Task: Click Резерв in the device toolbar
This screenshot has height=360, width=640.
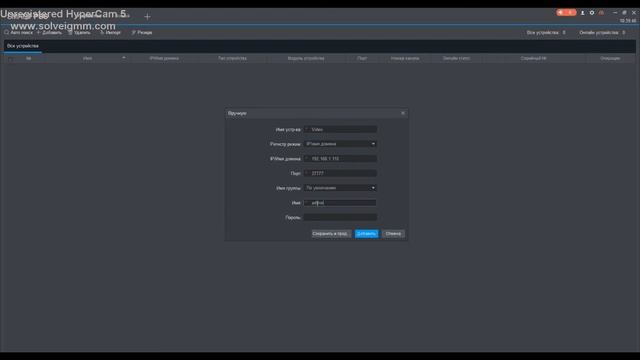Action: [x=142, y=32]
